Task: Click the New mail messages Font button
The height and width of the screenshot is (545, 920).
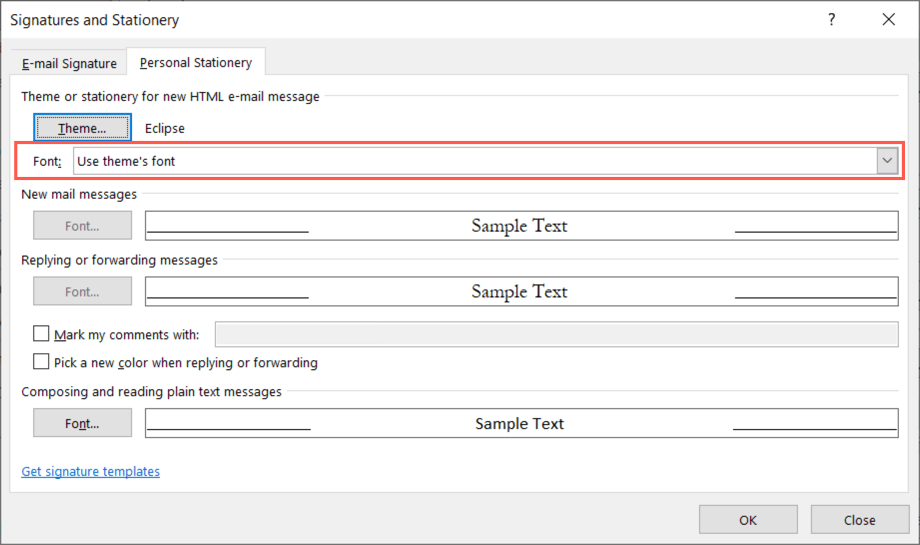Action: click(82, 226)
